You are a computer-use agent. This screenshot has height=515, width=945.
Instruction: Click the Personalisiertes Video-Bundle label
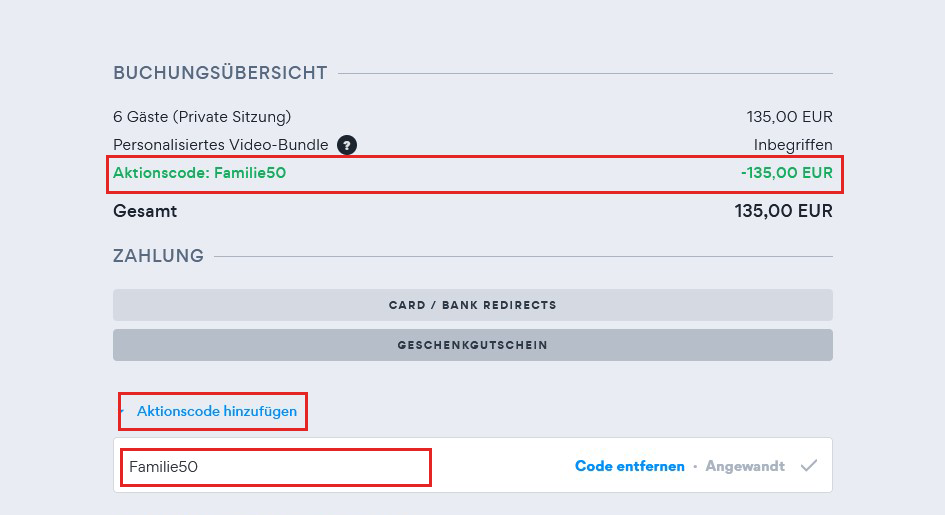(220, 145)
